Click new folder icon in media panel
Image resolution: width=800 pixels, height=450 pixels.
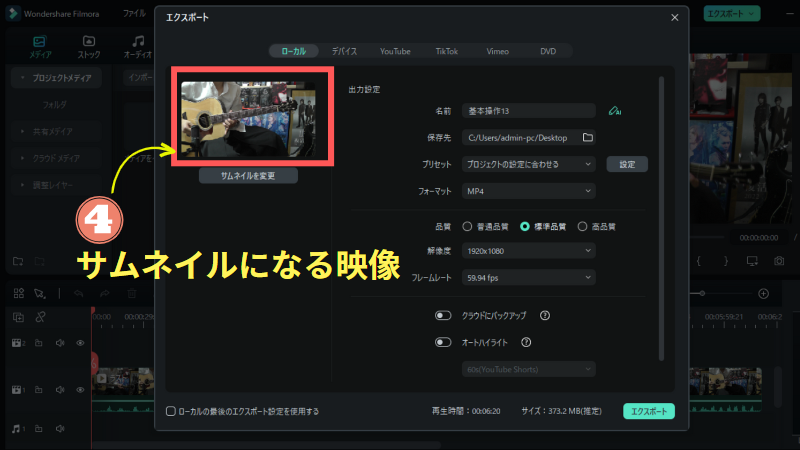(18, 261)
